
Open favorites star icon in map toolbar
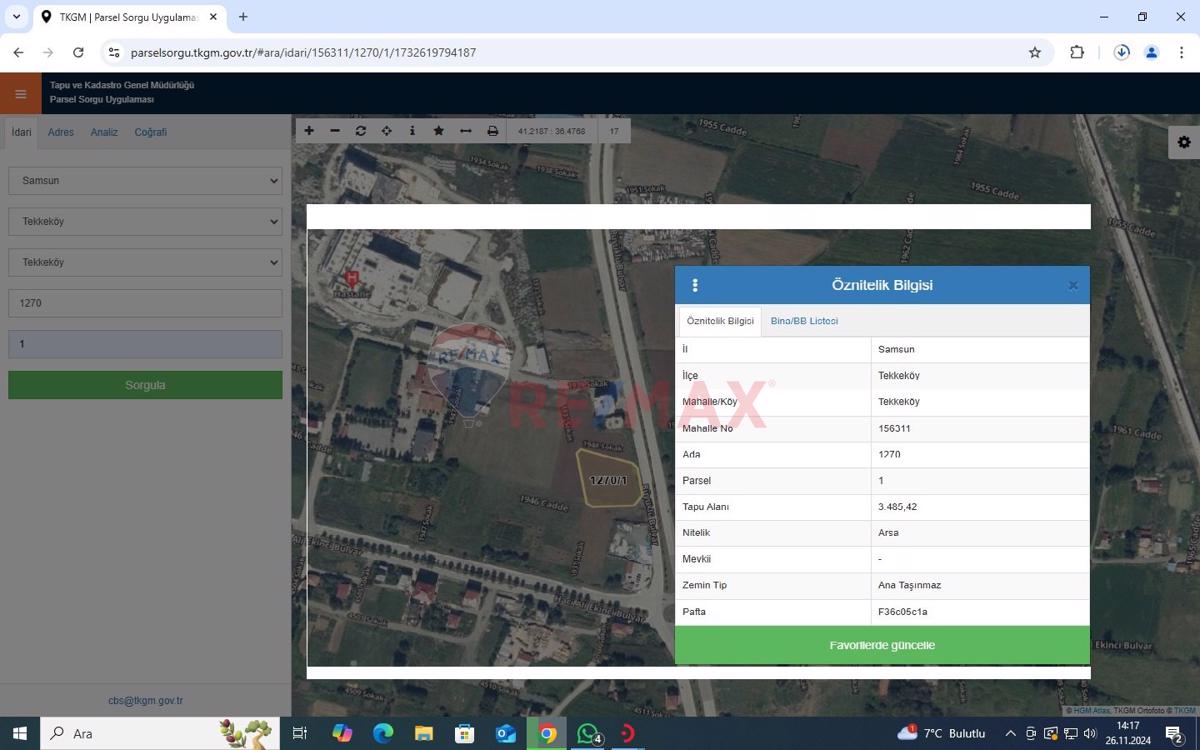(x=438, y=131)
